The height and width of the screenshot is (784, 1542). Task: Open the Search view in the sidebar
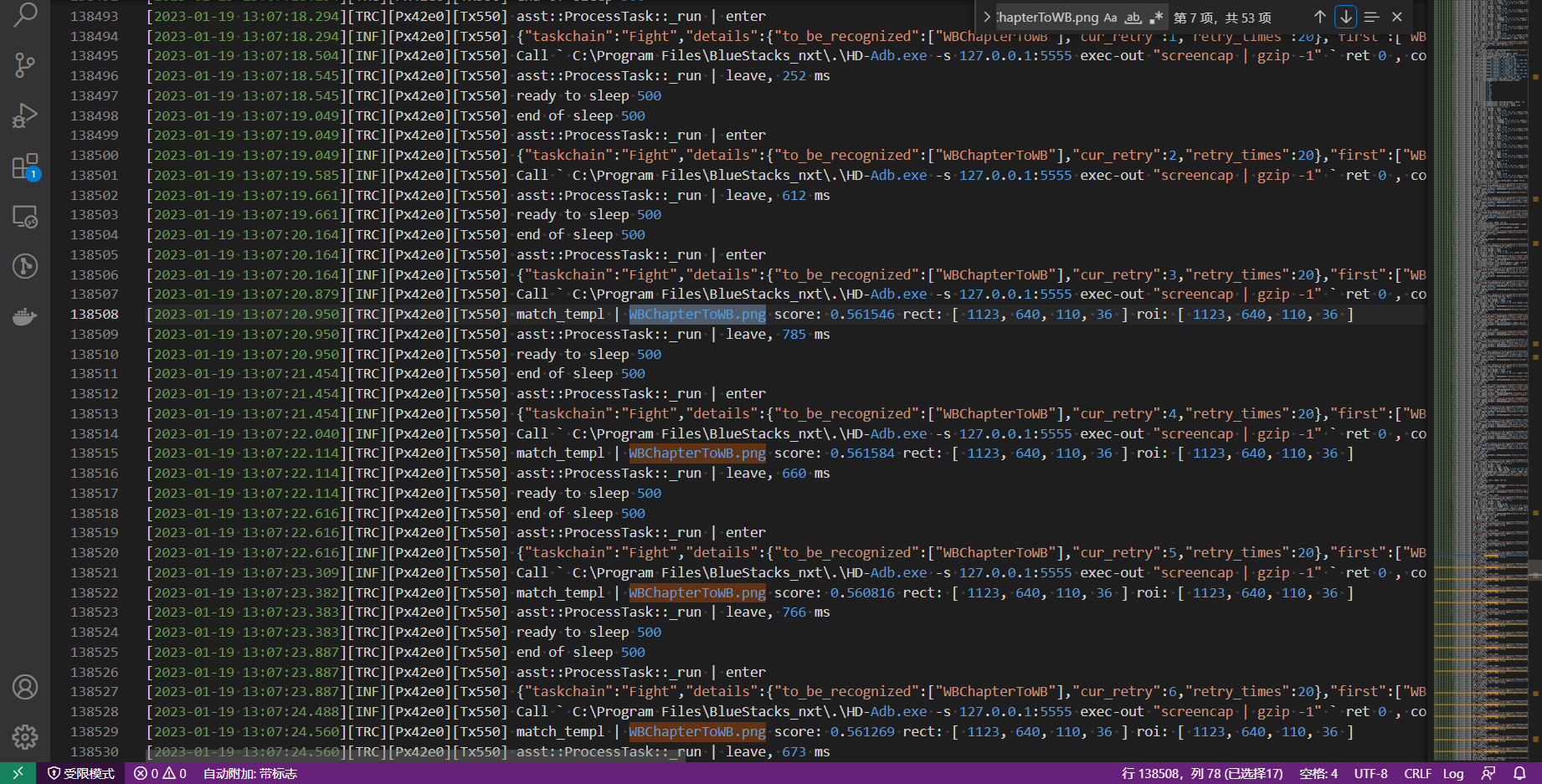[x=25, y=15]
